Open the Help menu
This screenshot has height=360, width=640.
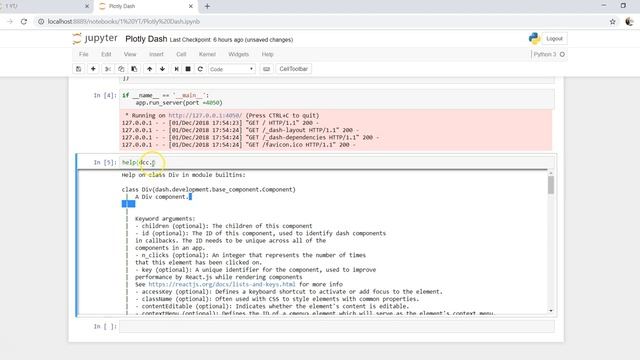coord(267,54)
